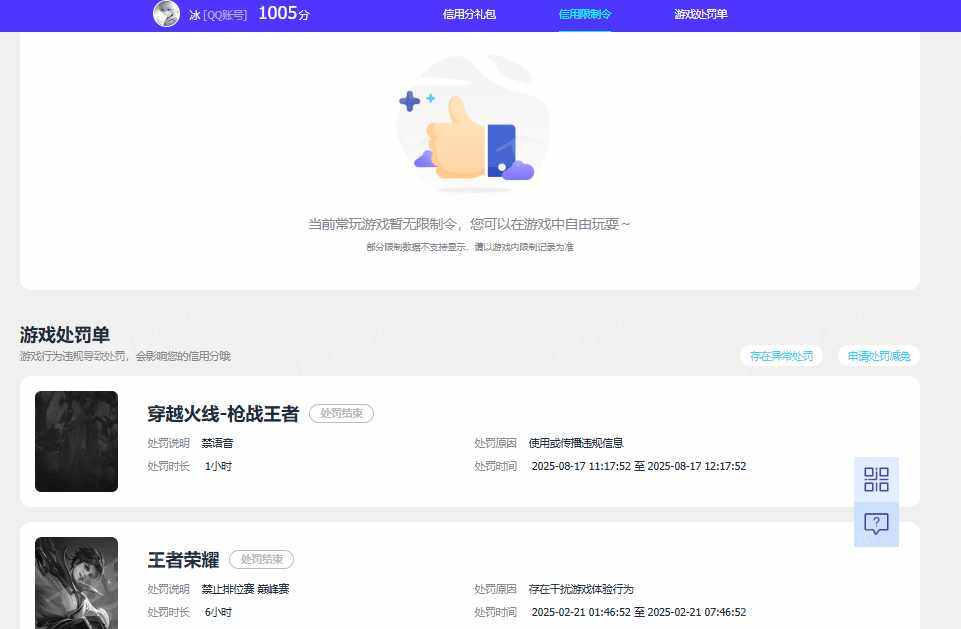Click the 游戏处罚单 section heading
961x629 pixels.
point(64,335)
